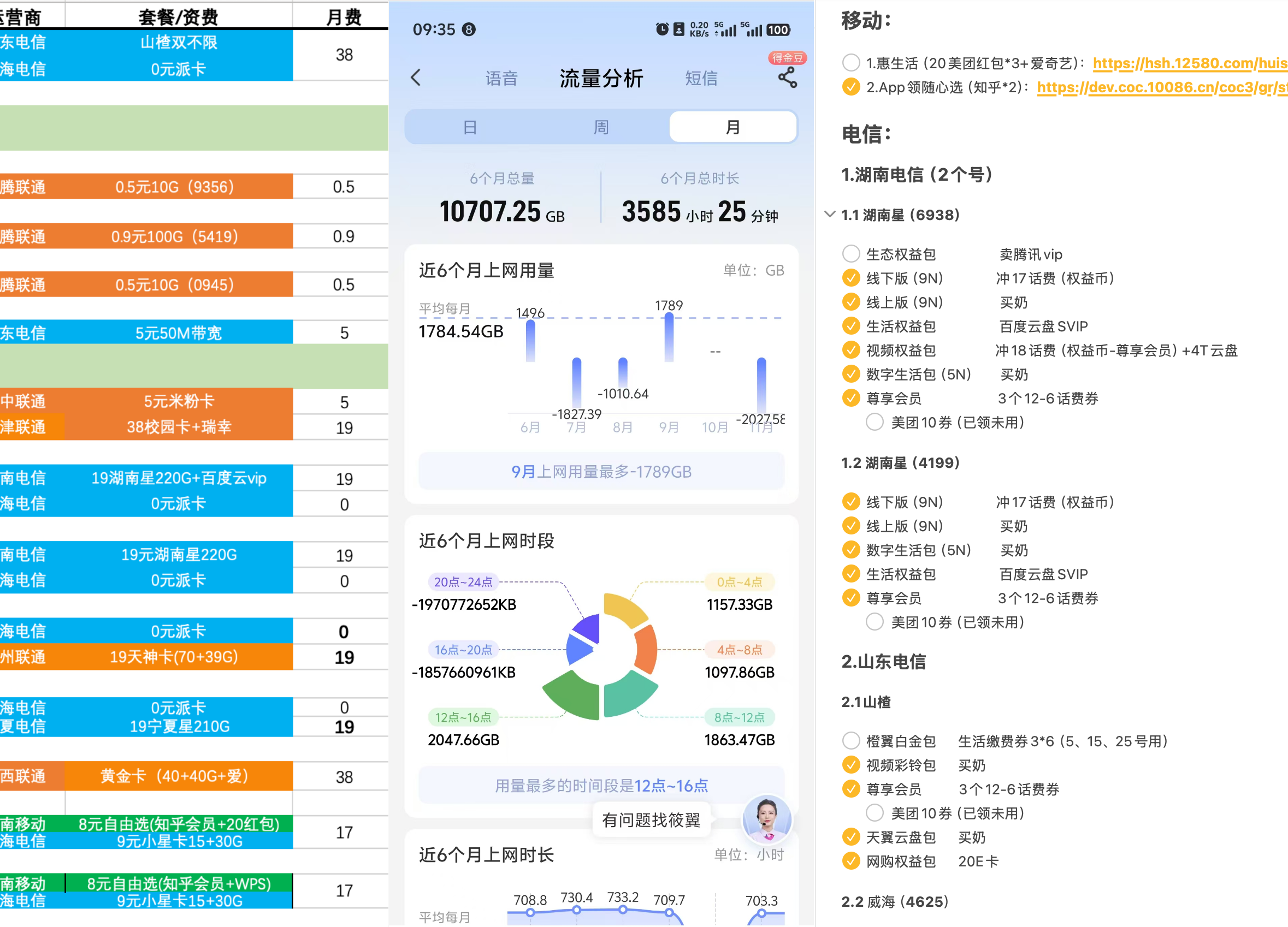Click the 708.8 point on duration chart
The image size is (1288, 927).
click(530, 912)
